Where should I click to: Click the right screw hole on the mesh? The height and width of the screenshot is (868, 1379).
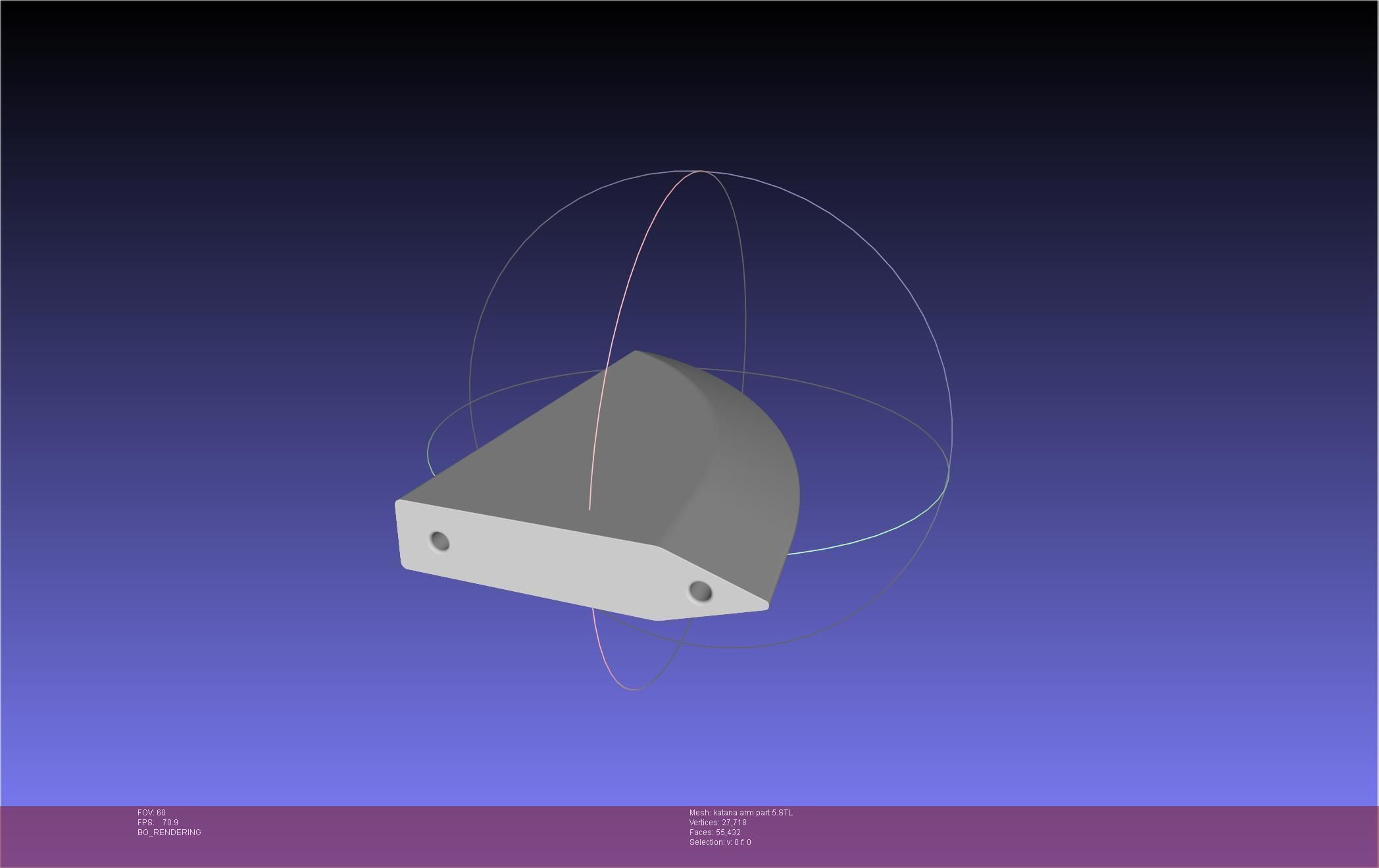(700, 591)
